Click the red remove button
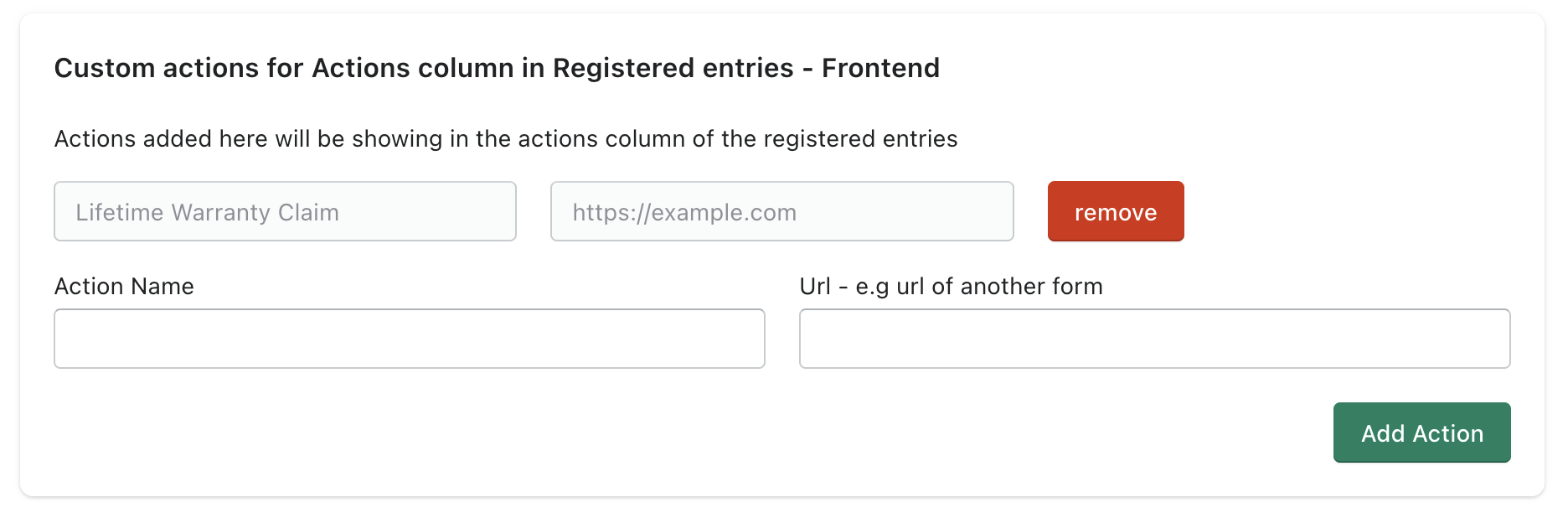 click(1115, 212)
